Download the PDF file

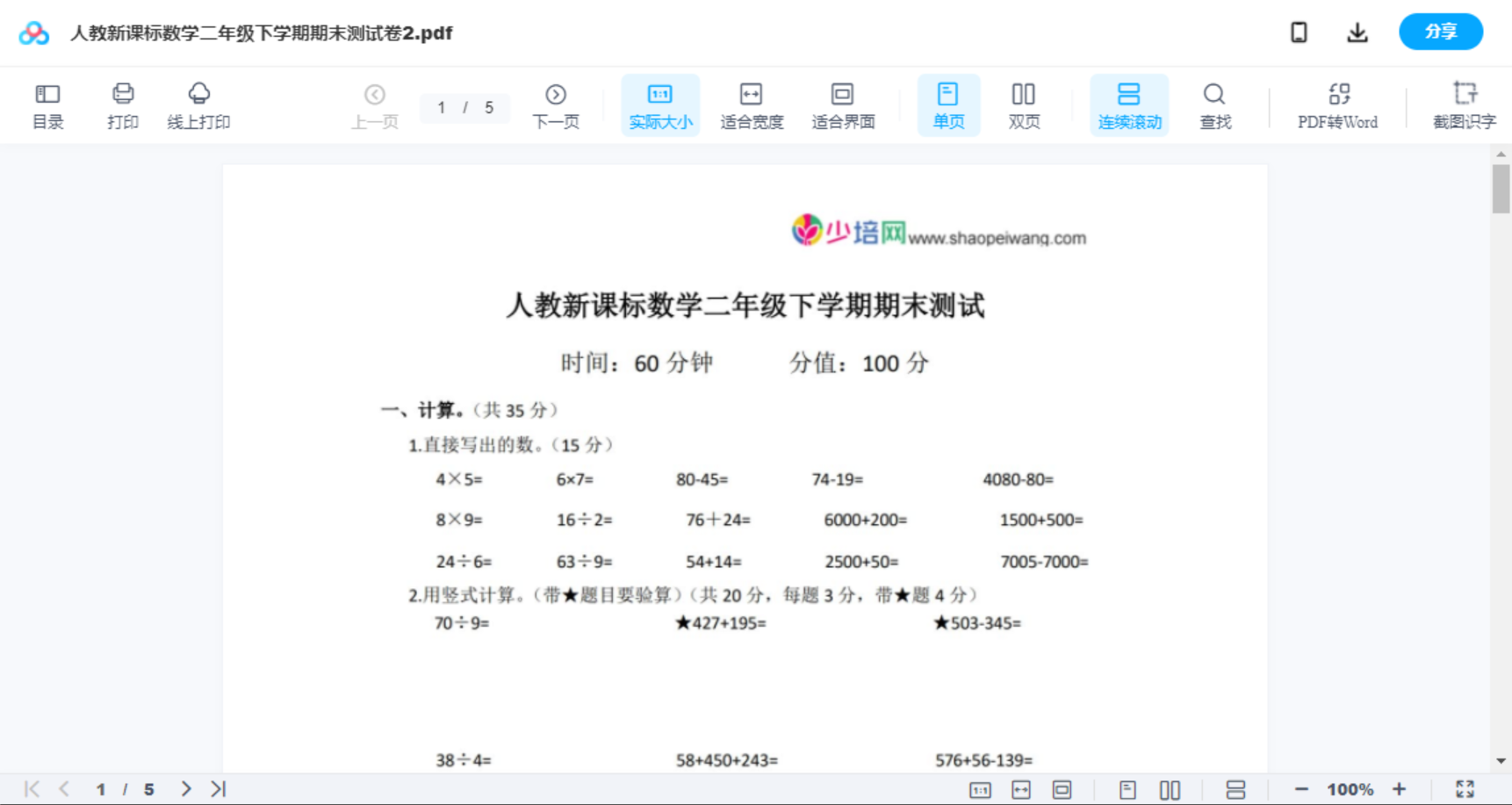pos(1357,32)
